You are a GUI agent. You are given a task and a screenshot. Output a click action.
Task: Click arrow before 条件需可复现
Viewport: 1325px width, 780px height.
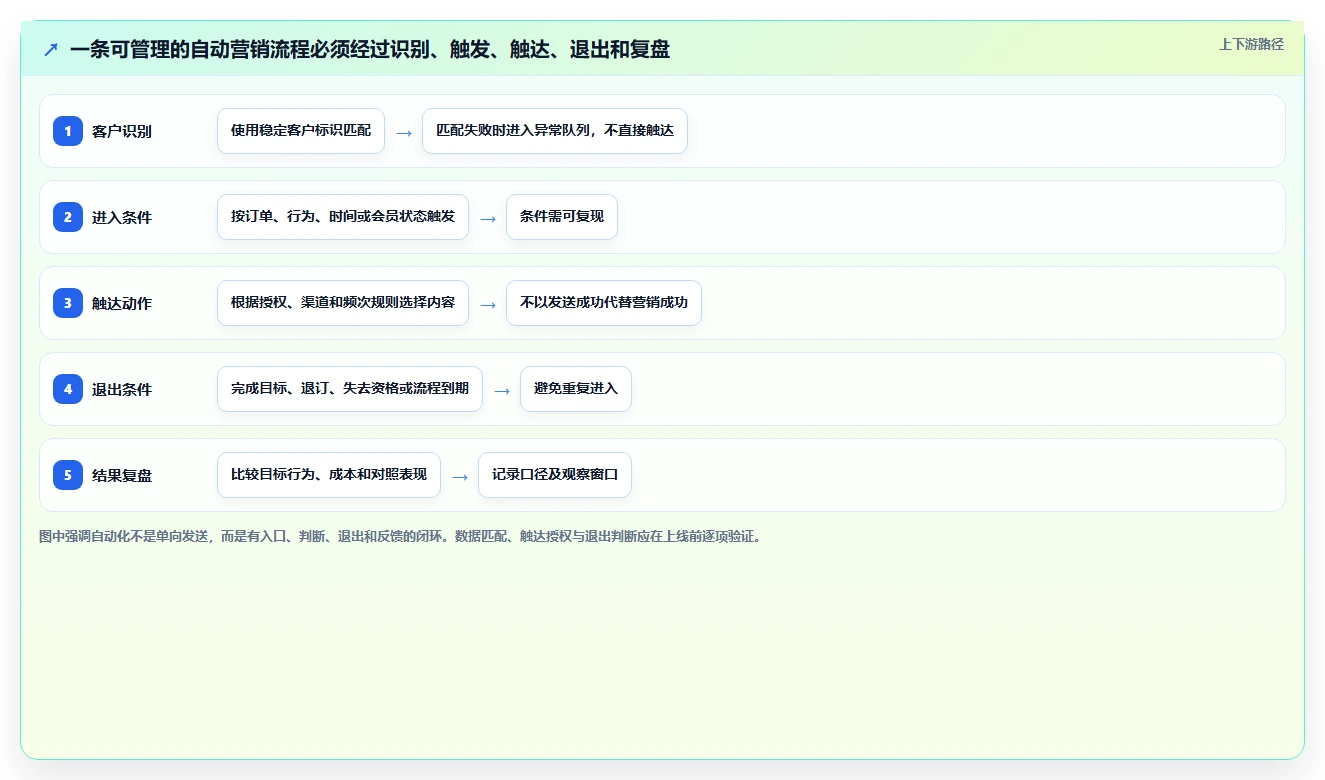point(488,218)
